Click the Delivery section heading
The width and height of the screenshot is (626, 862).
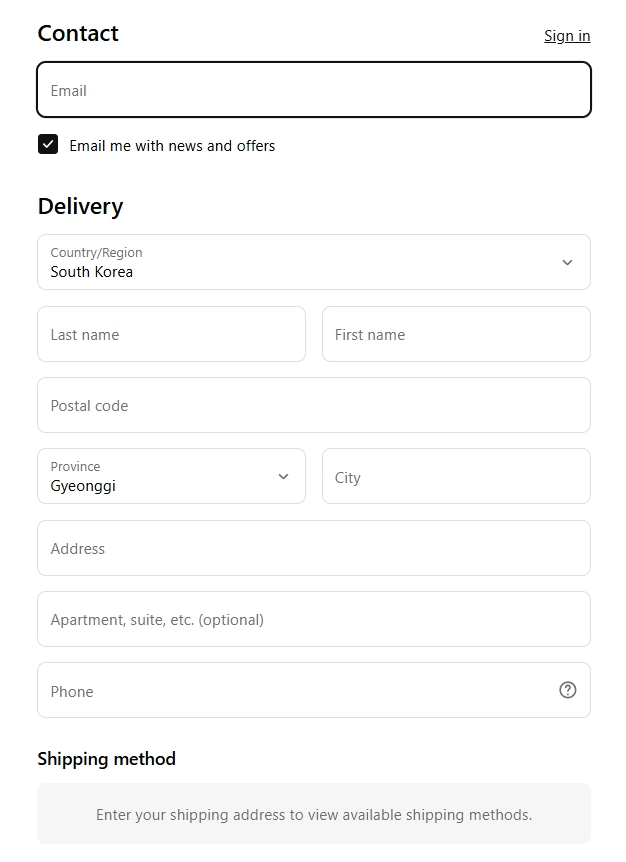pyautogui.click(x=80, y=207)
